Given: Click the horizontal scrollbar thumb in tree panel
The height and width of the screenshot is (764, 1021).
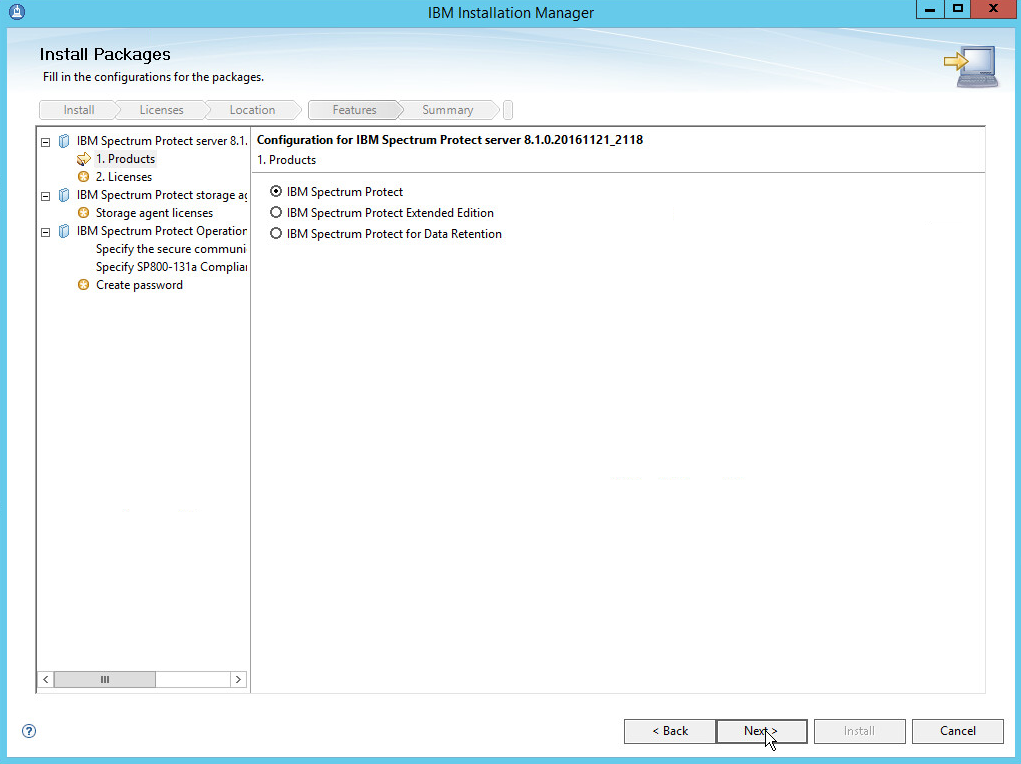Looking at the screenshot, I should [x=105, y=679].
